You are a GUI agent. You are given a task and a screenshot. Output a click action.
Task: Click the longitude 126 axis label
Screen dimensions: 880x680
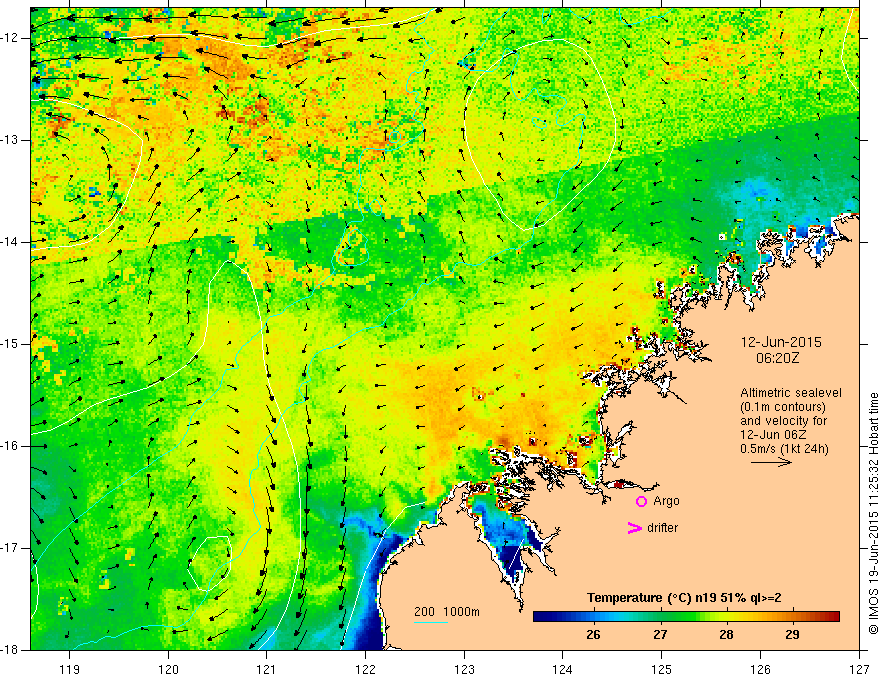tap(760, 669)
